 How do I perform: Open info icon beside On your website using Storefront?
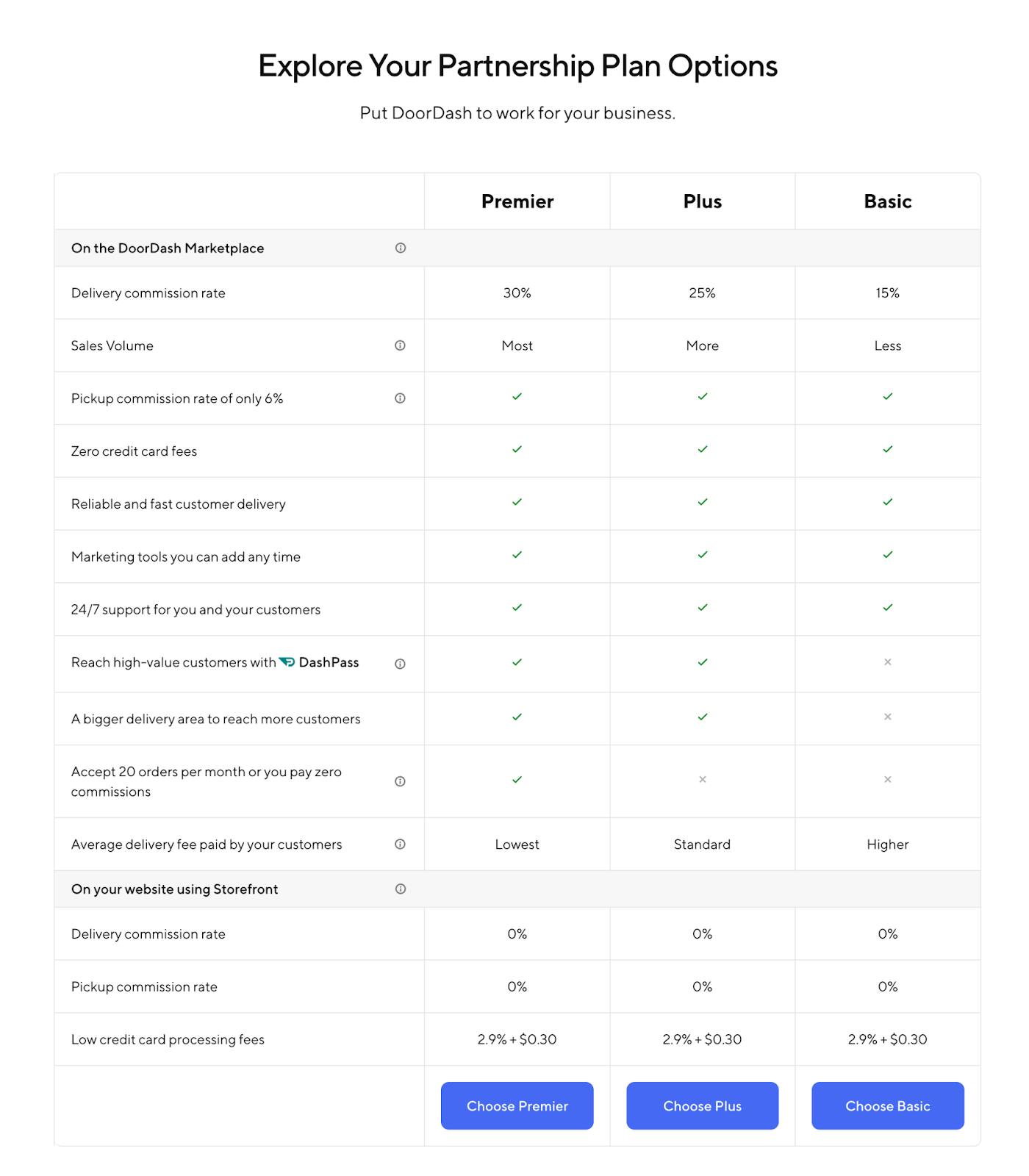[401, 889]
